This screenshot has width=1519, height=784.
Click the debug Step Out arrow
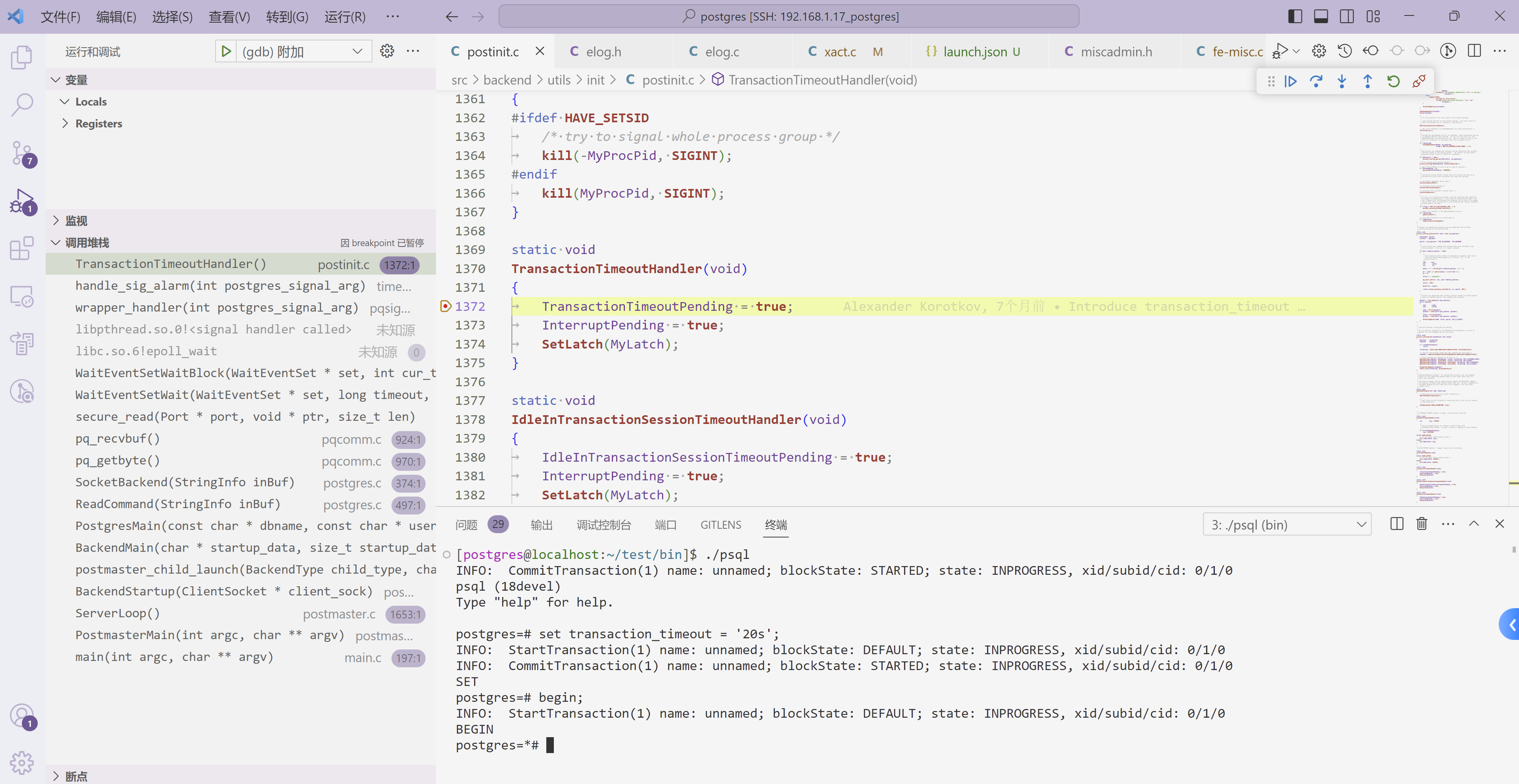point(1367,81)
